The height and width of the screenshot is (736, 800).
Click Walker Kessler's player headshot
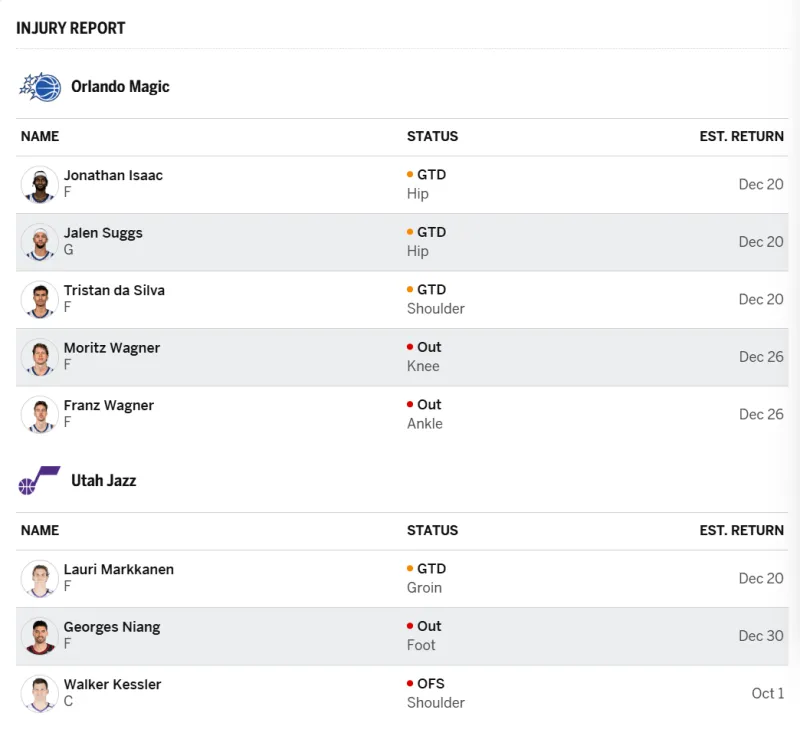40,694
